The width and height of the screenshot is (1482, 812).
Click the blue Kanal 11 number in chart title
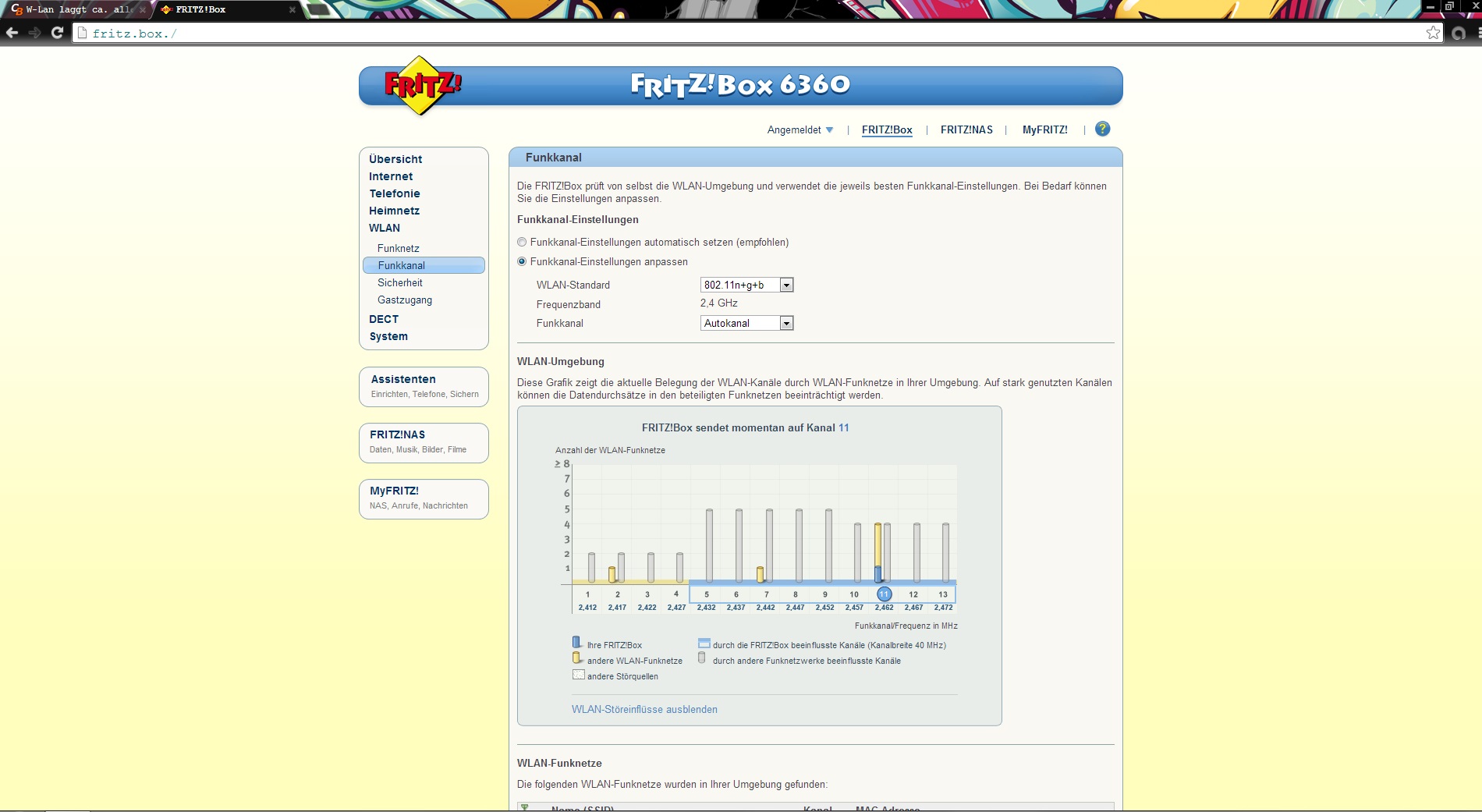(843, 427)
